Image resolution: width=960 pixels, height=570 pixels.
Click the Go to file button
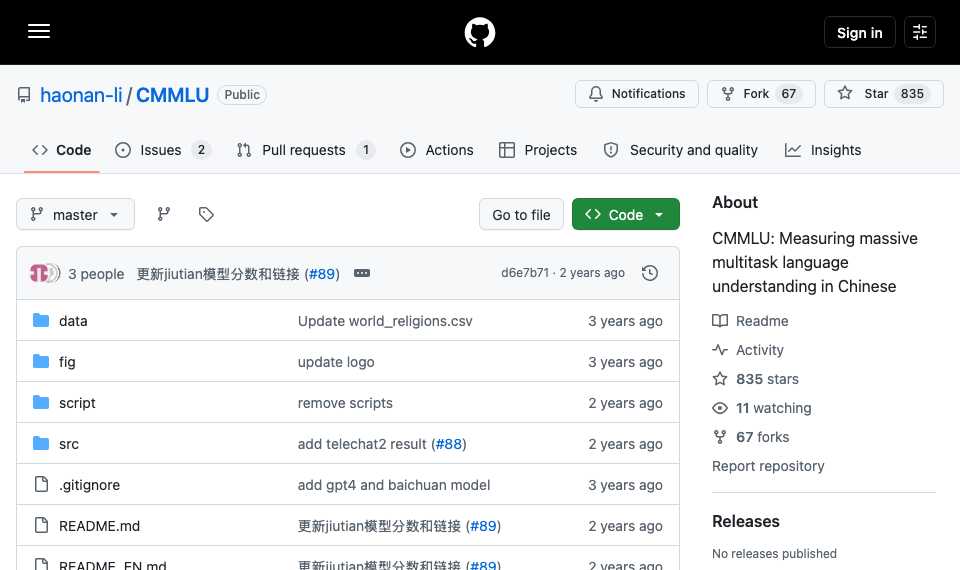[521, 214]
